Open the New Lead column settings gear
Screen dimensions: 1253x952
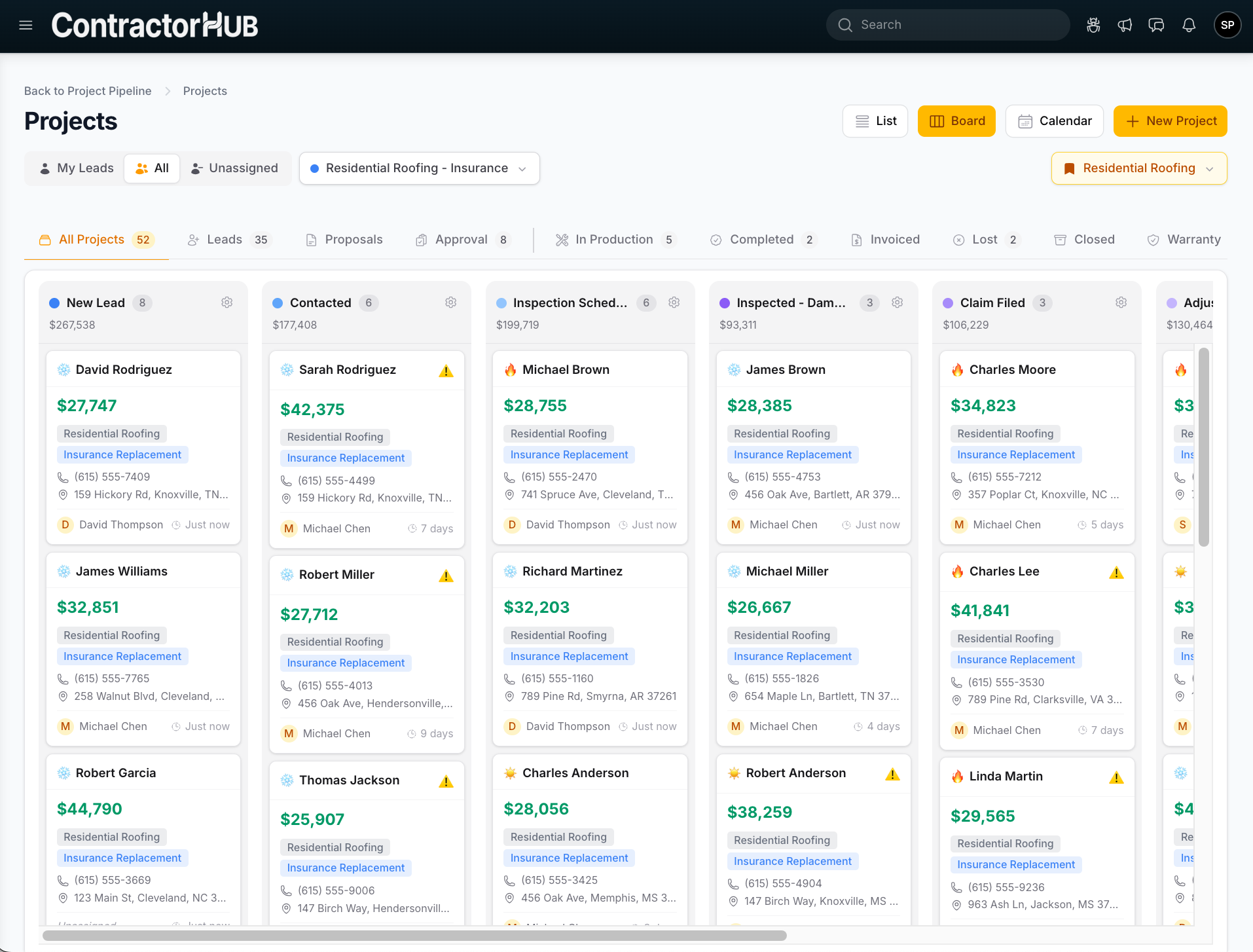(x=227, y=302)
